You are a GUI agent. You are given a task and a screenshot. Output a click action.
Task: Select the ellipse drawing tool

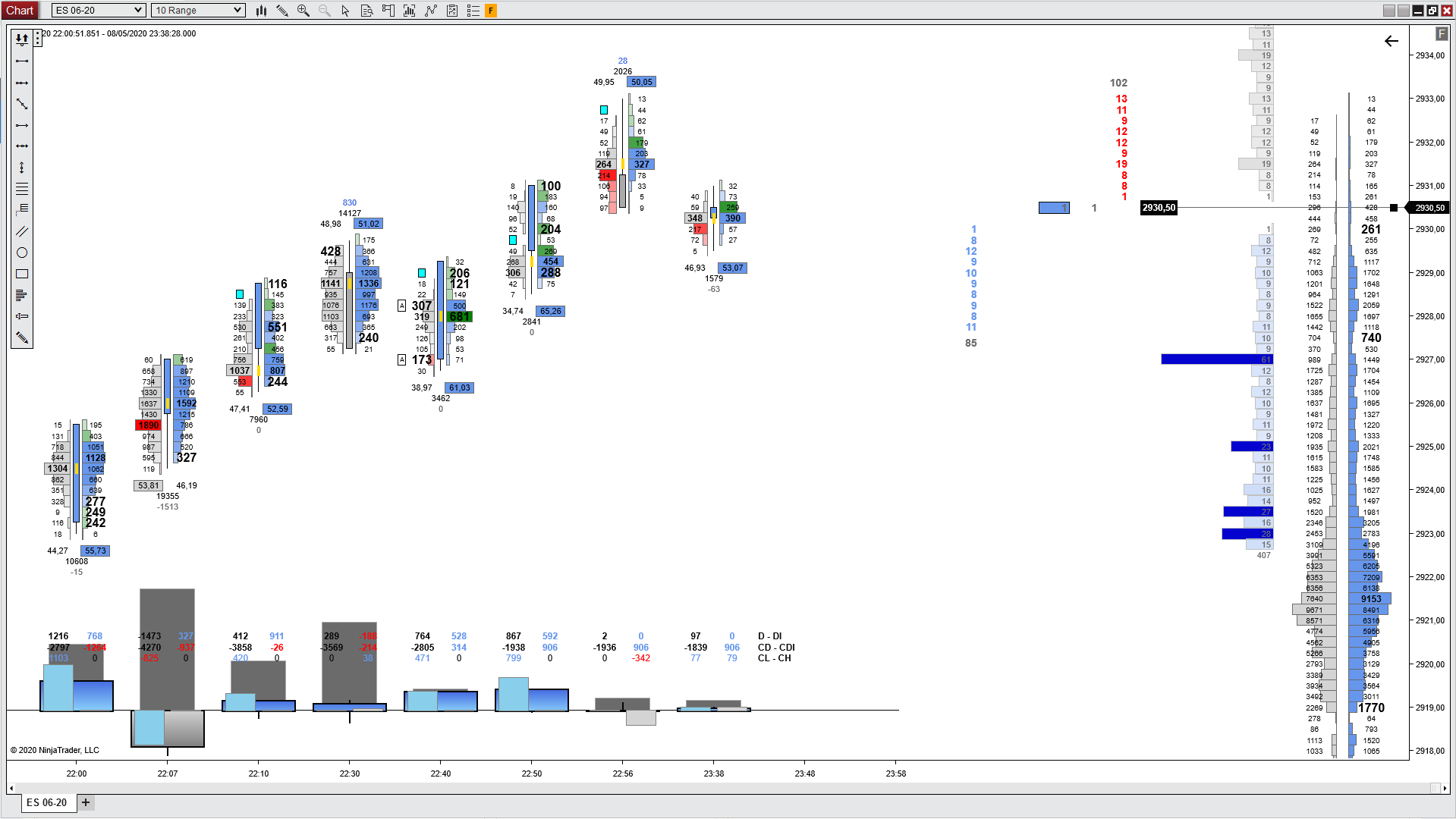click(x=22, y=253)
